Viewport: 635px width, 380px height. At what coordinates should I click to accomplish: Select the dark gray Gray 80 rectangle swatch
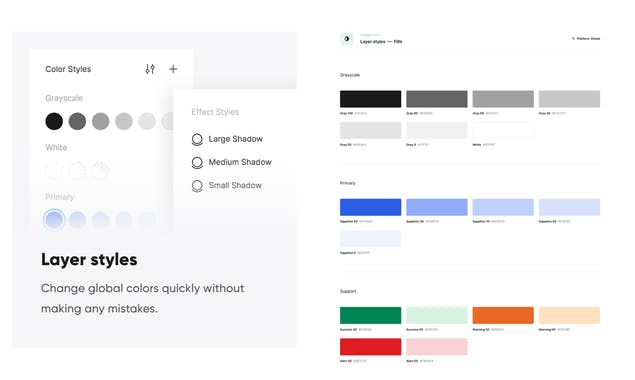437,99
